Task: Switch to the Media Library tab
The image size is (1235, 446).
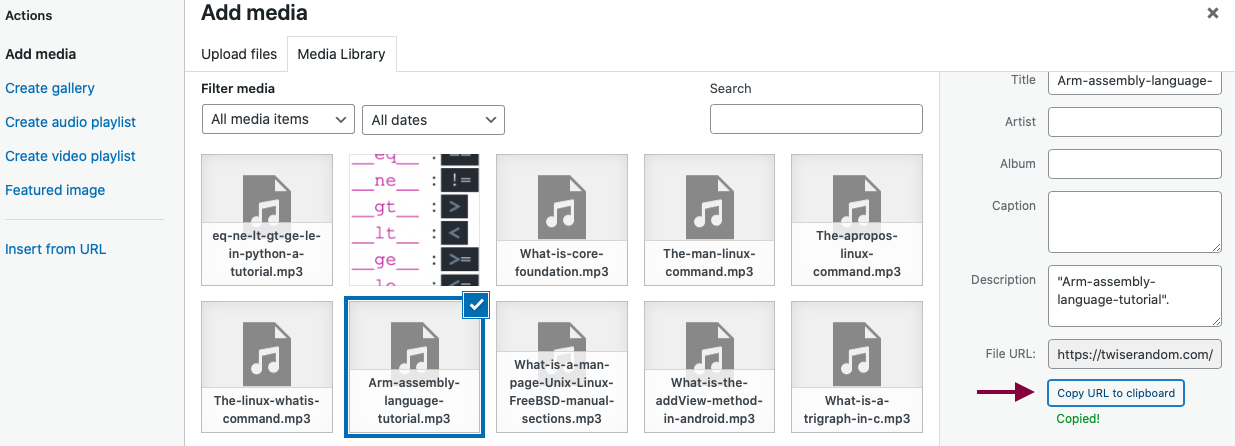Action: [x=342, y=54]
